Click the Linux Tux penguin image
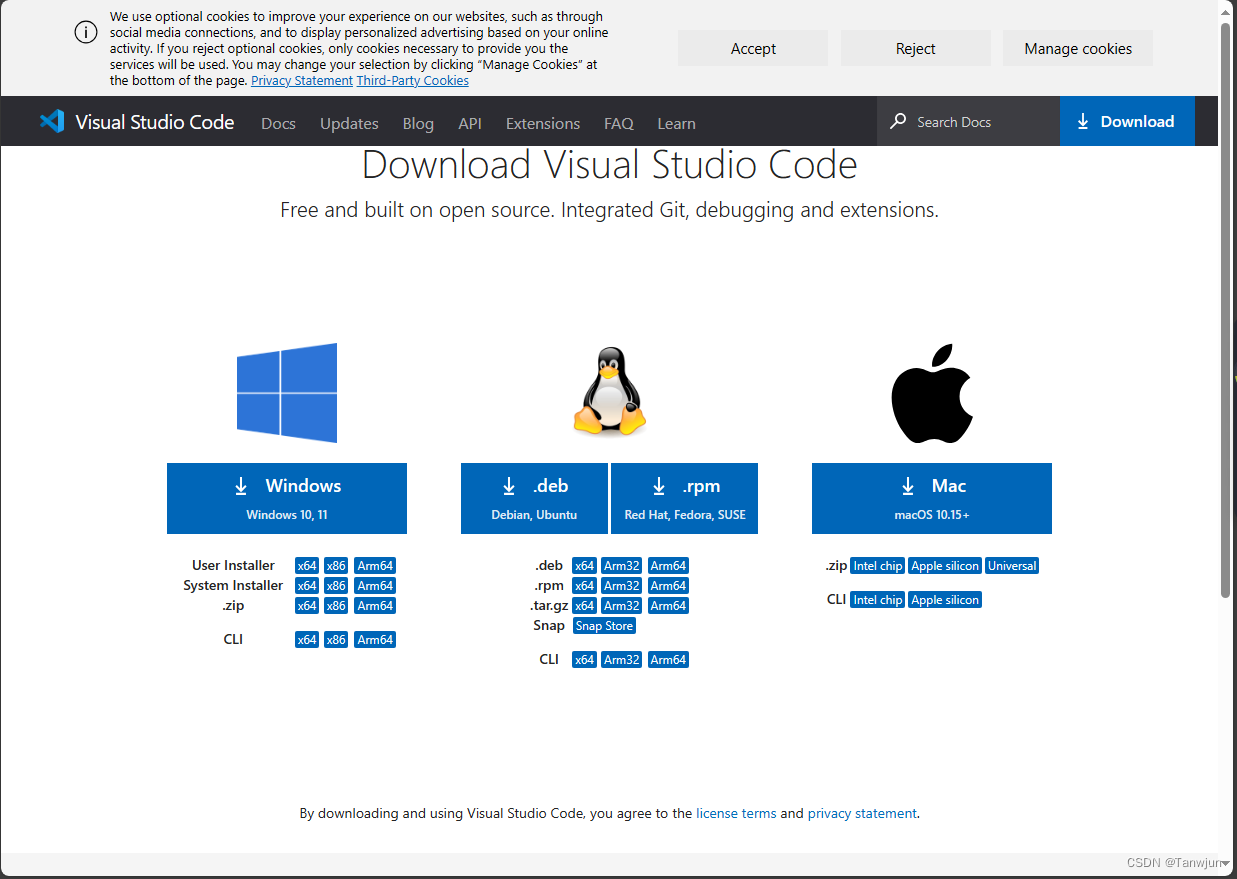1237x879 pixels. [x=609, y=391]
